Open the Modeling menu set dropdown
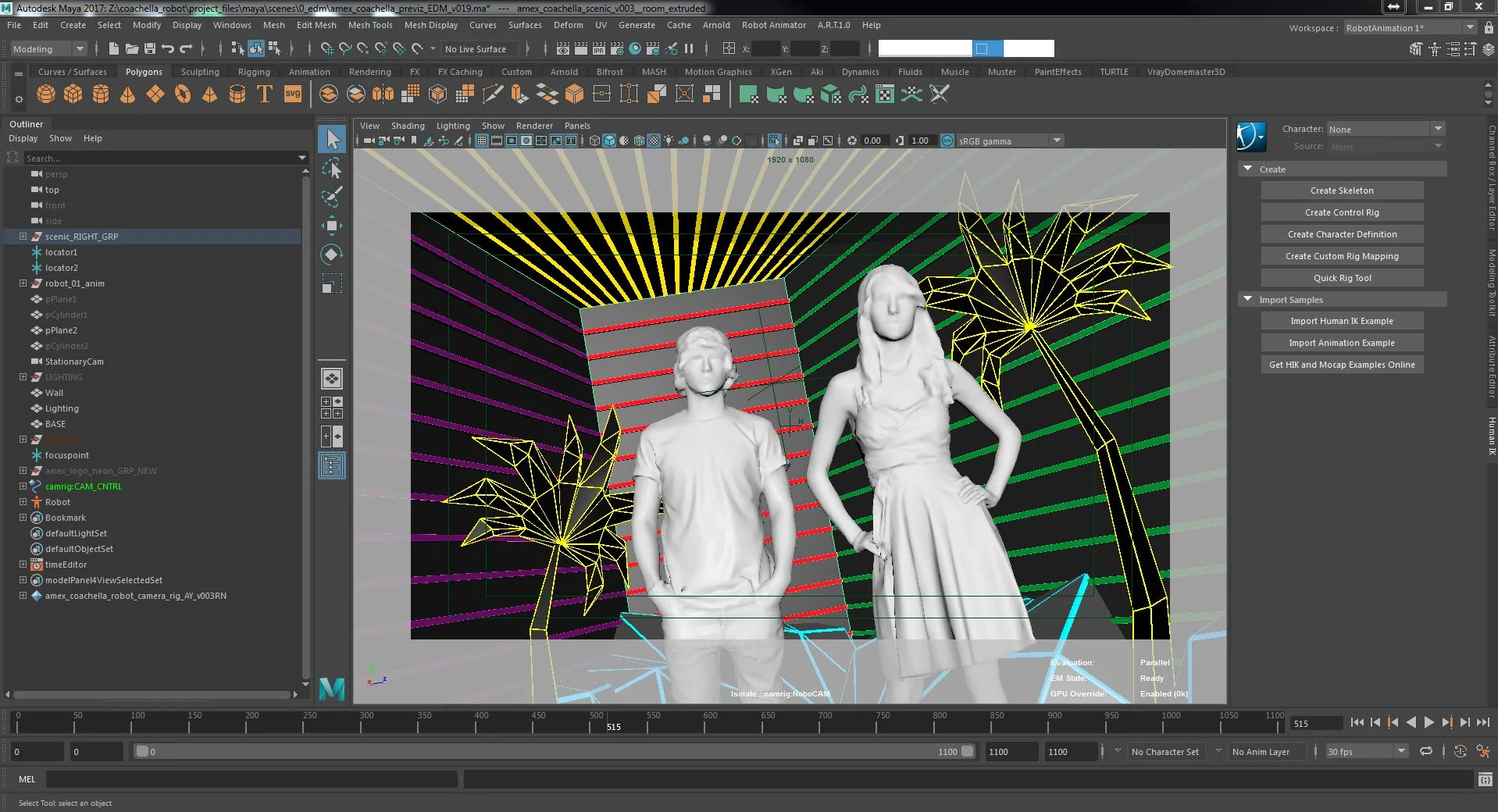Image resolution: width=1498 pixels, height=812 pixels. 48,48
